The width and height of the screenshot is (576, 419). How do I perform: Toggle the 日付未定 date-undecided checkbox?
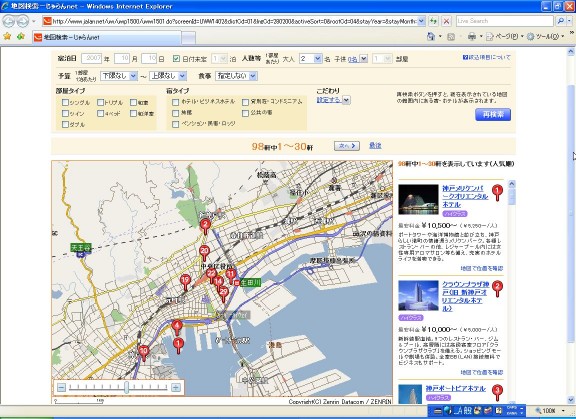(176, 59)
